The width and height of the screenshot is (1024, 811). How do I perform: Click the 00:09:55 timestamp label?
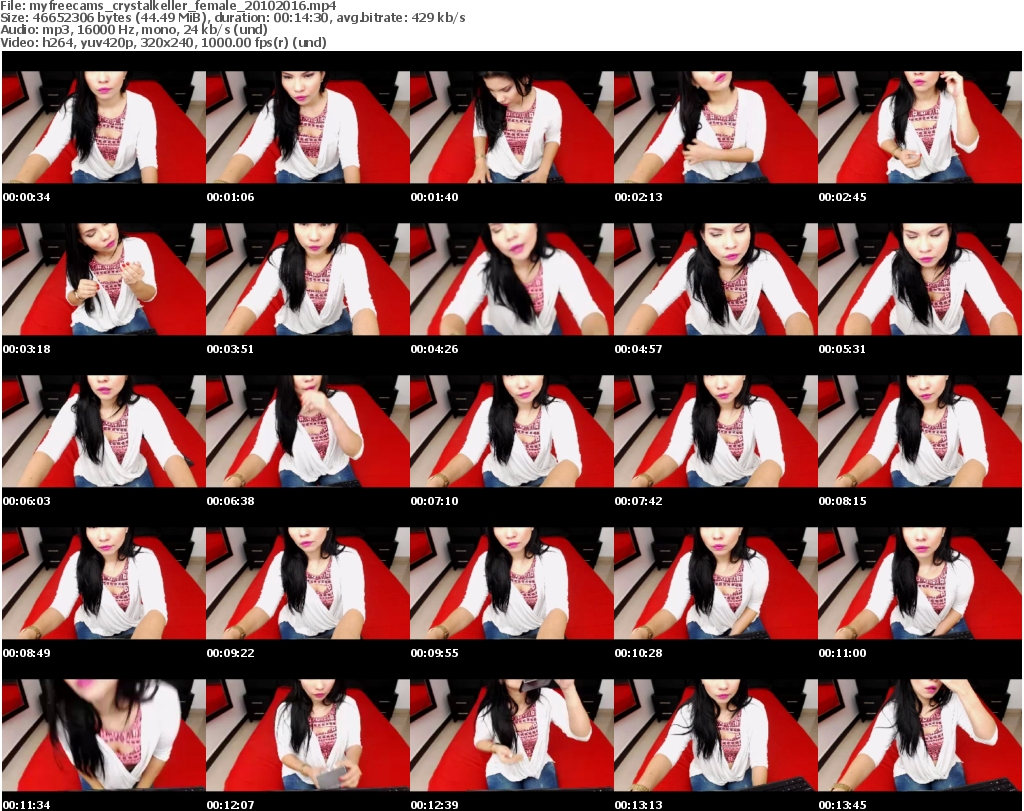[434, 653]
